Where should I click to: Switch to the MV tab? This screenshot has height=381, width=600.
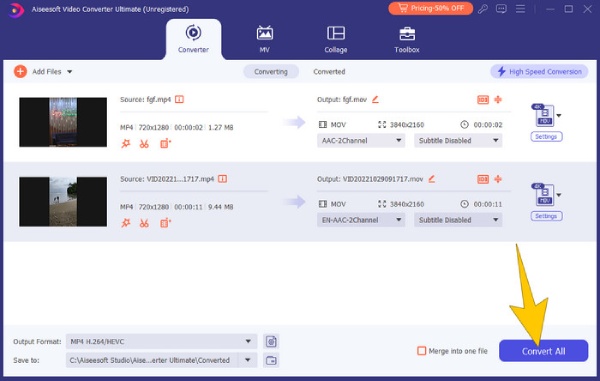[x=264, y=39]
